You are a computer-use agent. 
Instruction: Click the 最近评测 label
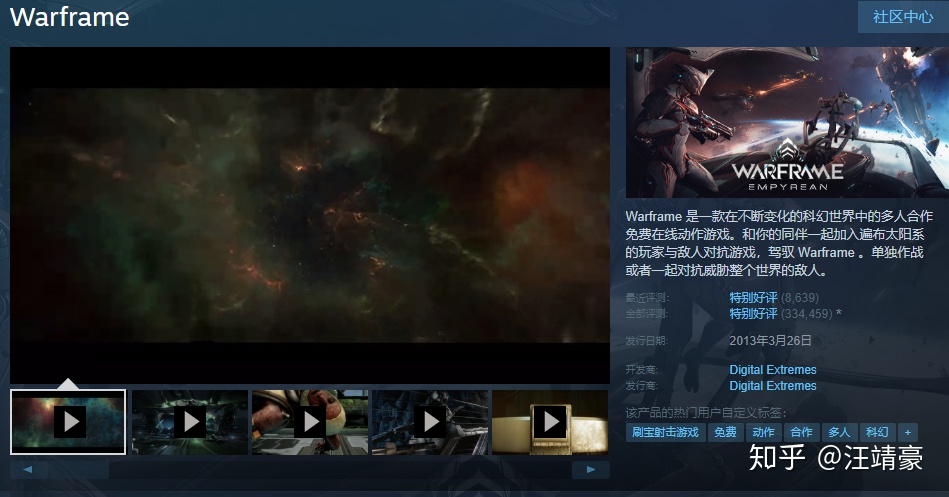coord(647,298)
